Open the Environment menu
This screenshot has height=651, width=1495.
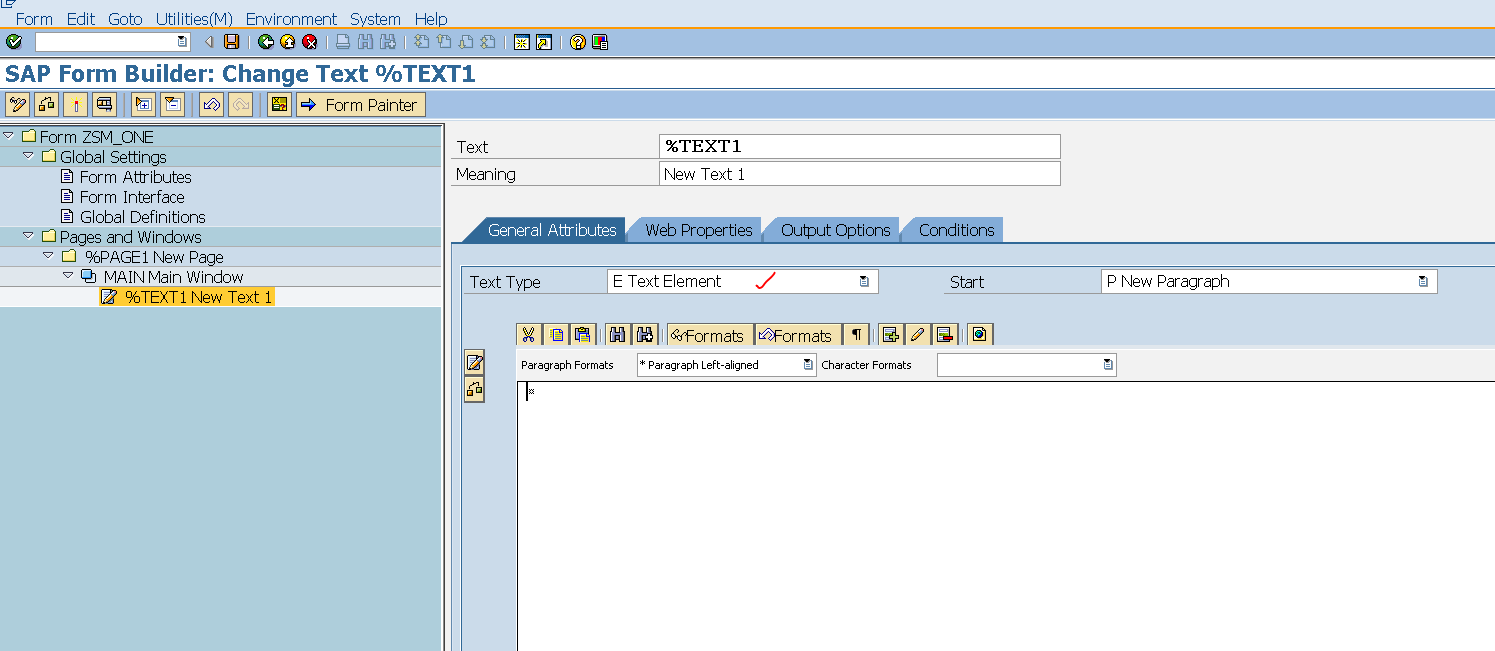pyautogui.click(x=292, y=19)
